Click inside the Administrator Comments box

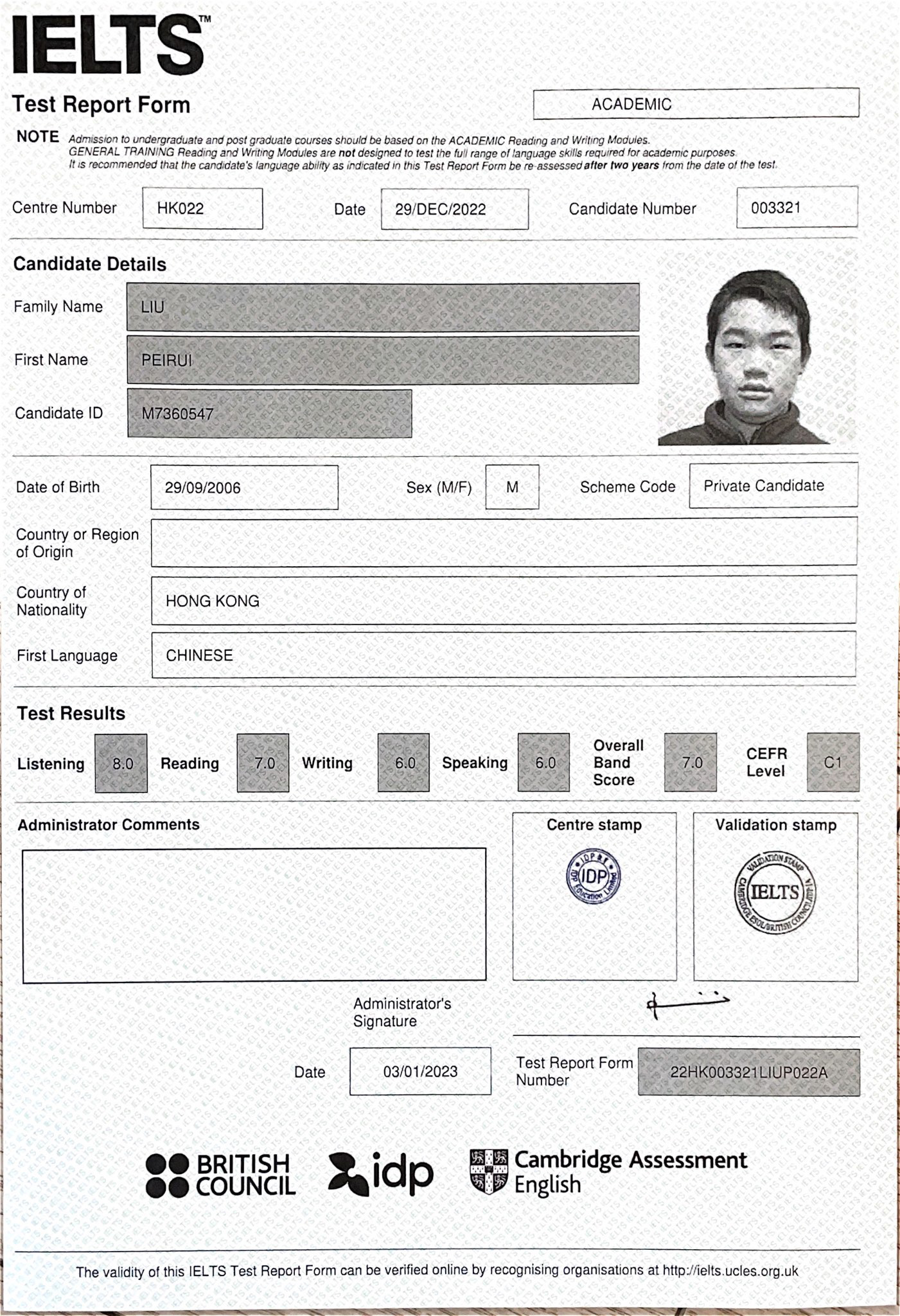pyautogui.click(x=254, y=915)
